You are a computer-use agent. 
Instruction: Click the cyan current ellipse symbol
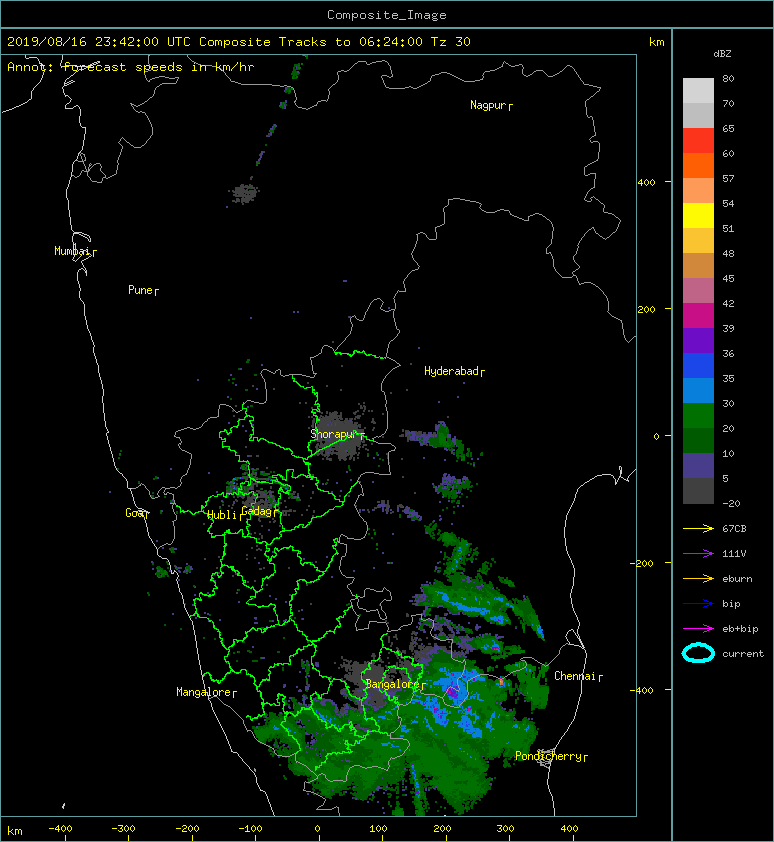pos(698,653)
